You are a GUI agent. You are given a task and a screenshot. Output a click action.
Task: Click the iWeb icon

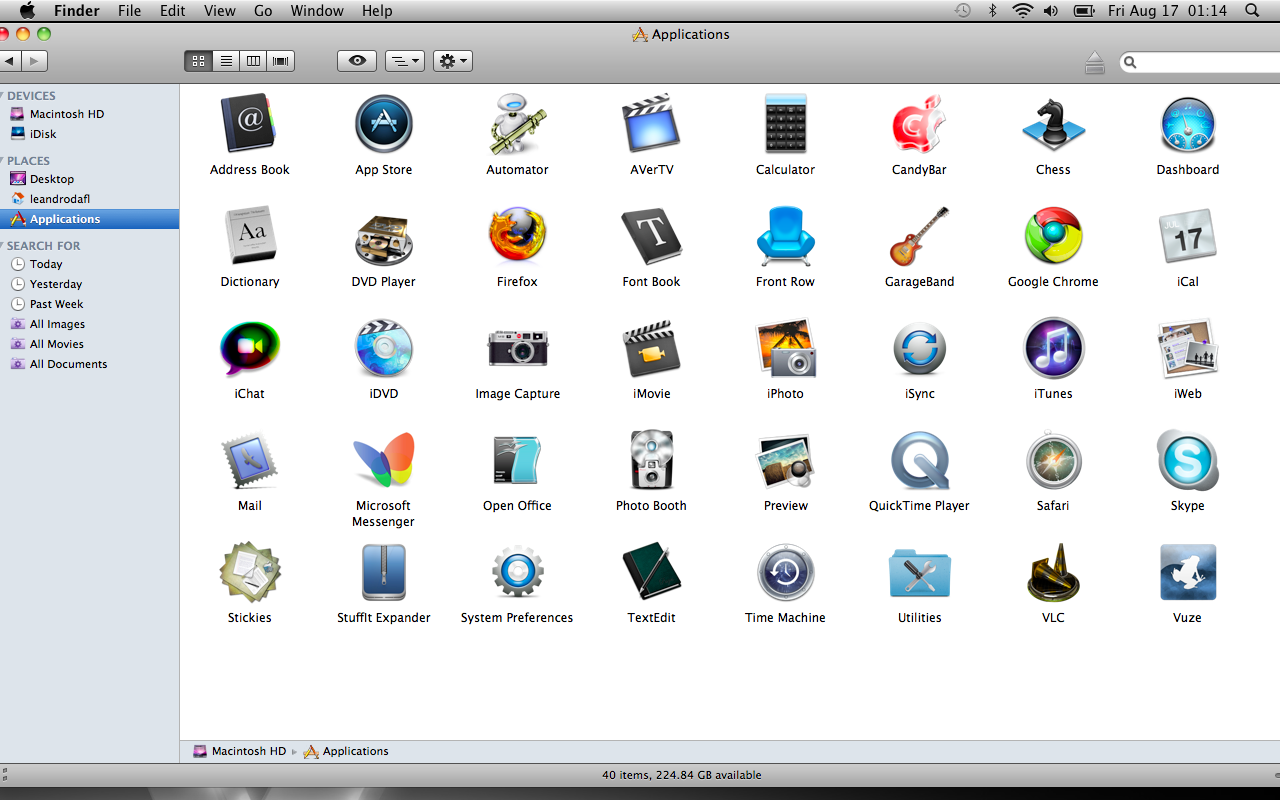click(x=1187, y=348)
